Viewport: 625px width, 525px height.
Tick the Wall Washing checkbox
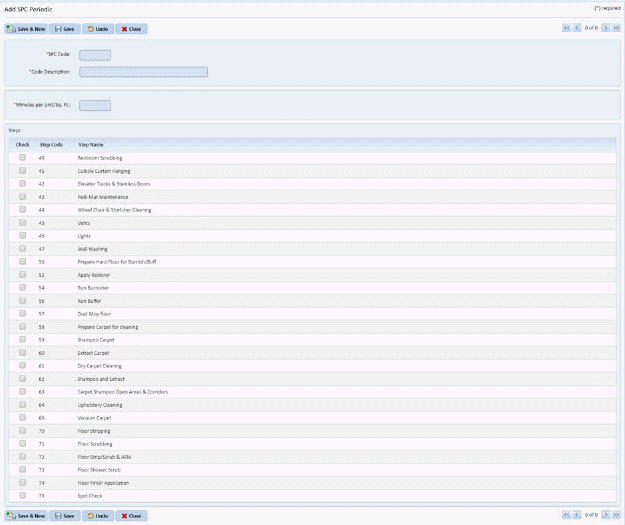click(22, 249)
